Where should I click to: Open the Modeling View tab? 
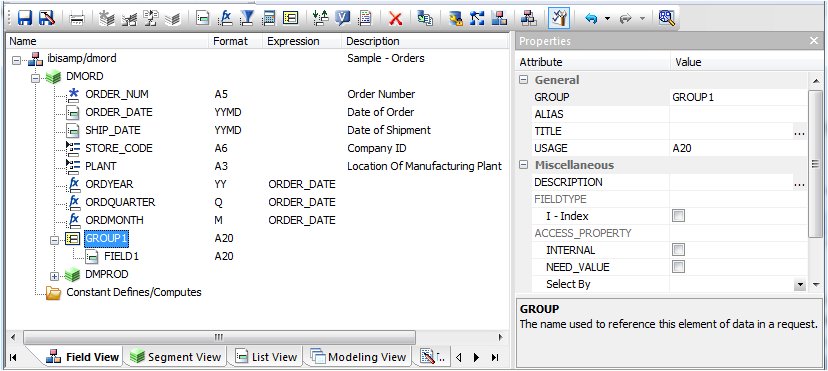click(x=359, y=357)
